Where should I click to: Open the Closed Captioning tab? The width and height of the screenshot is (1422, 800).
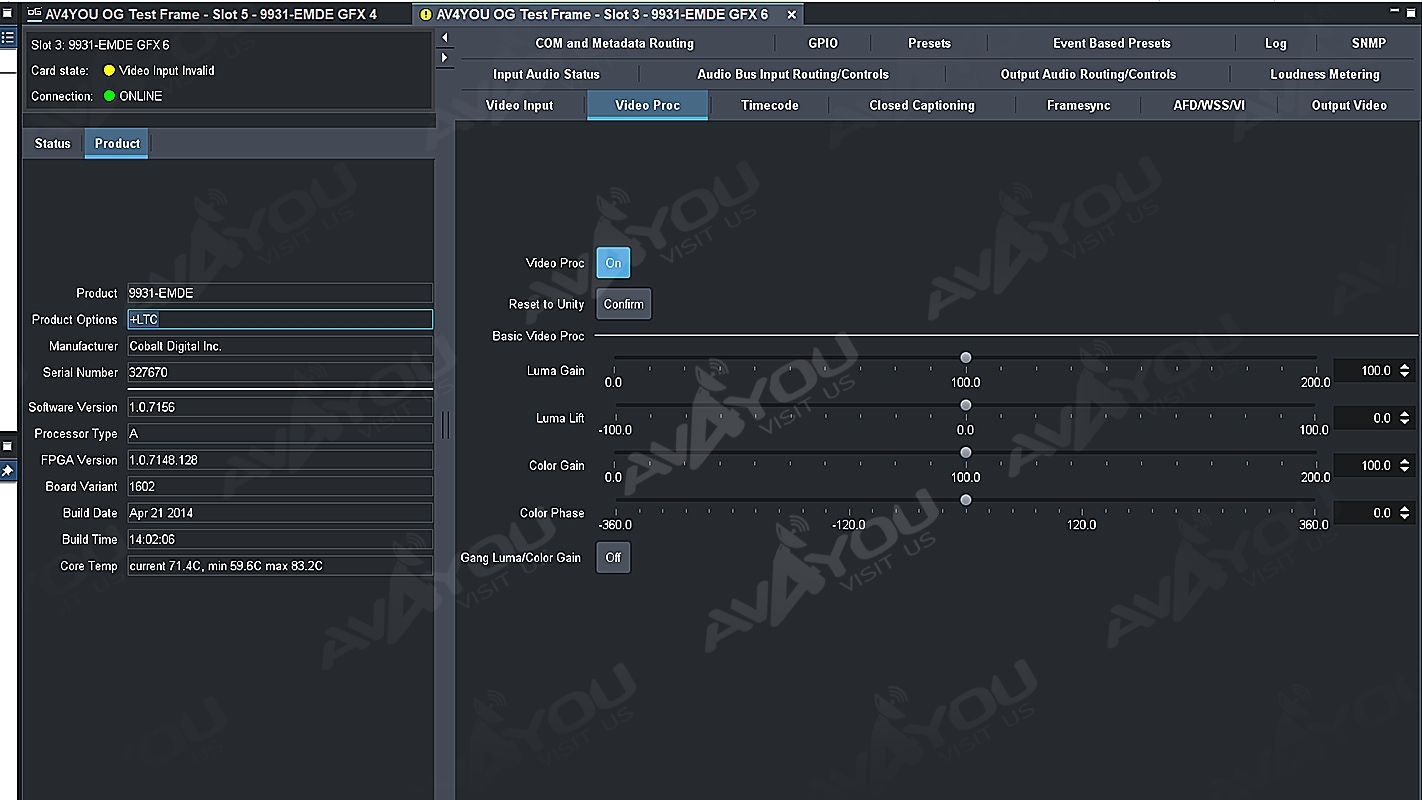point(921,105)
